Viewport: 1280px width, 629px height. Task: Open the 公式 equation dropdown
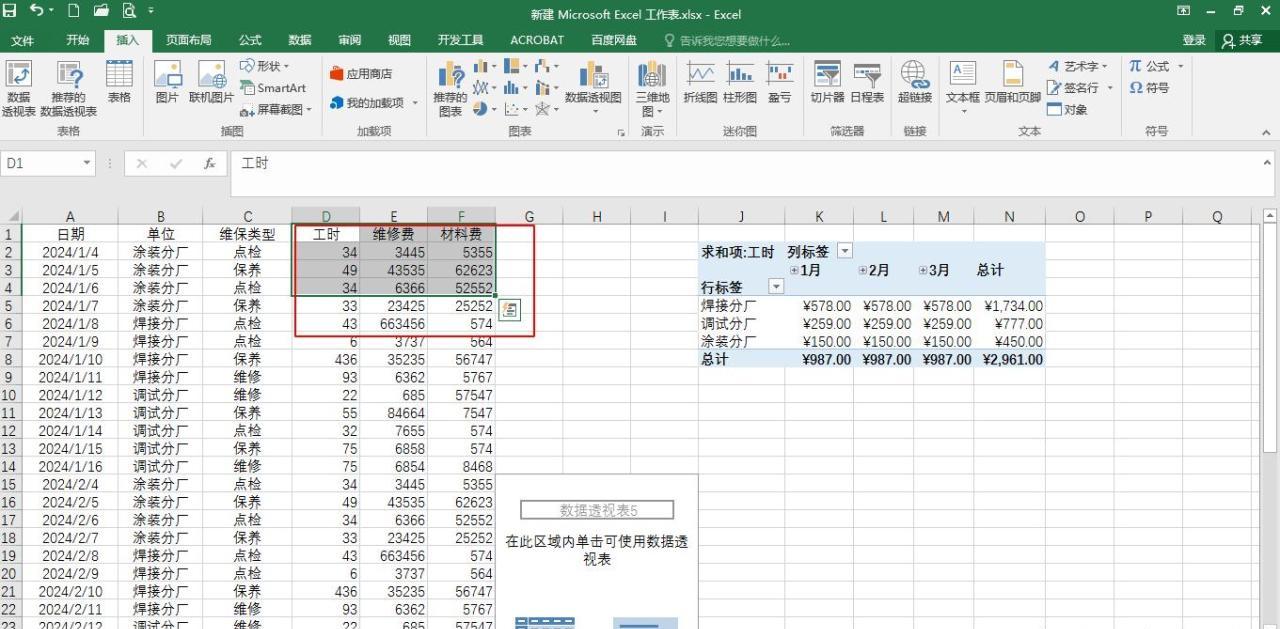(x=1156, y=66)
